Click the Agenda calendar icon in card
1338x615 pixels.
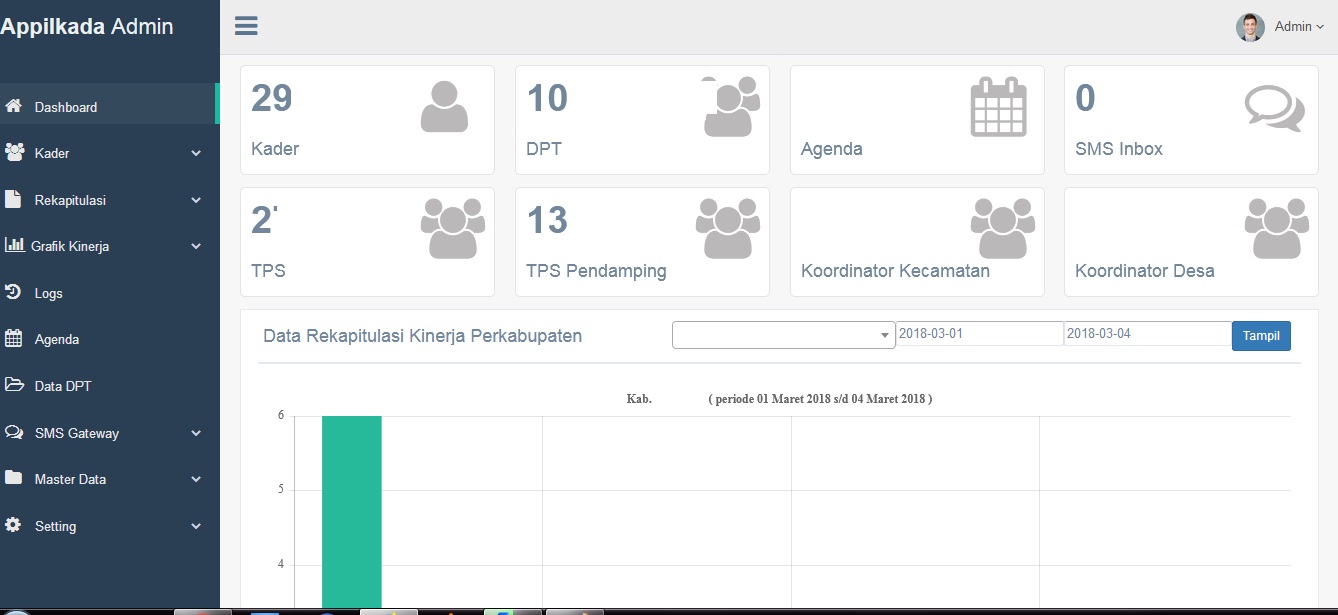(x=998, y=107)
